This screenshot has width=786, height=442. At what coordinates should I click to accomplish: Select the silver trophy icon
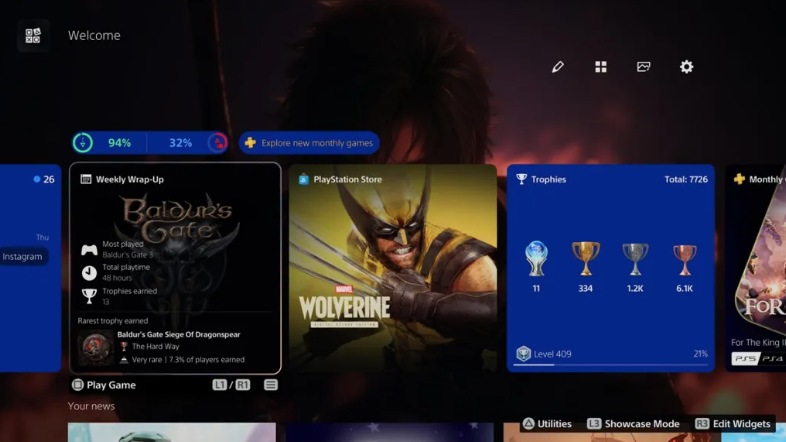click(x=635, y=259)
